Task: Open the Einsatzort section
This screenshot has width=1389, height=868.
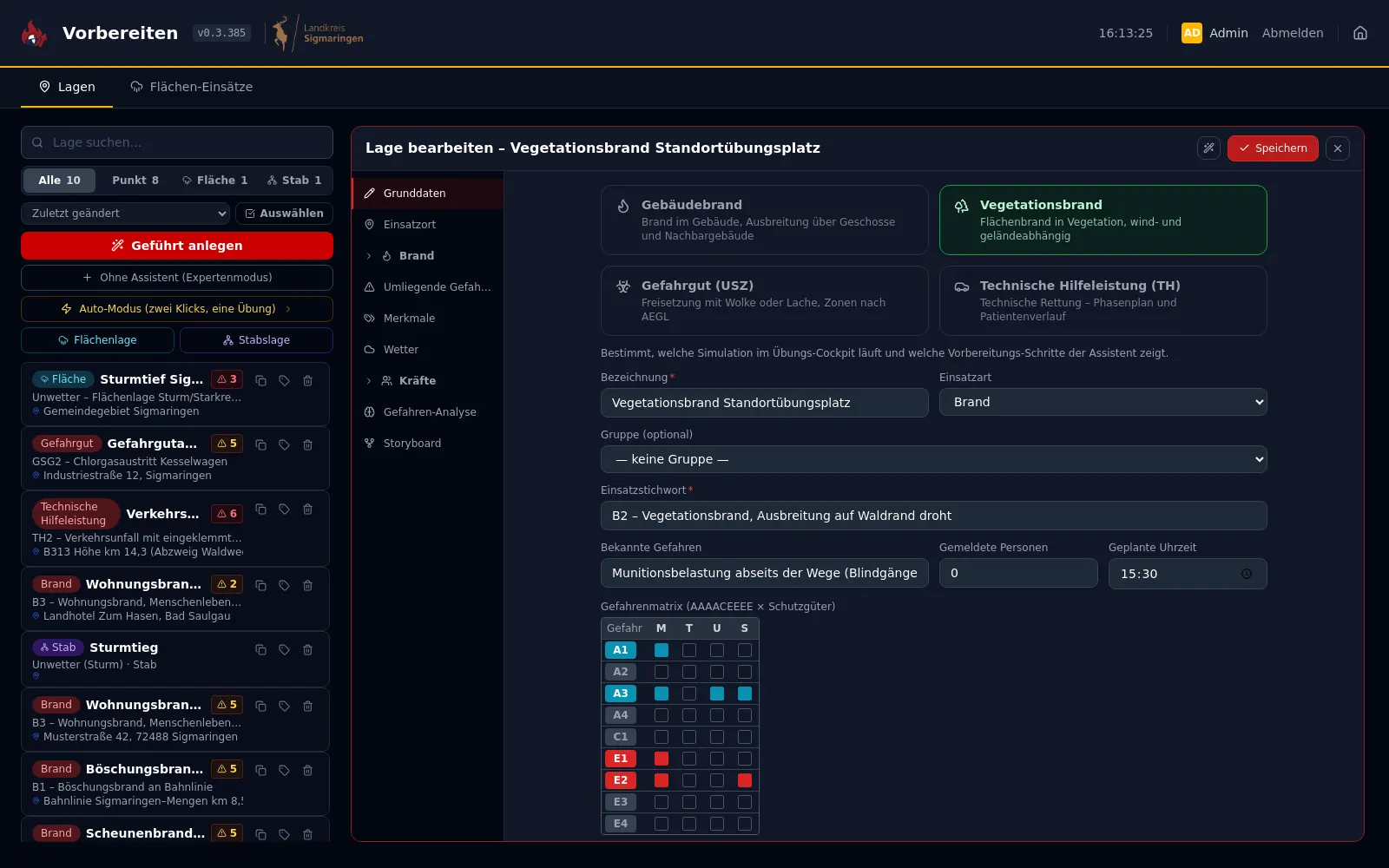Action: point(427,225)
